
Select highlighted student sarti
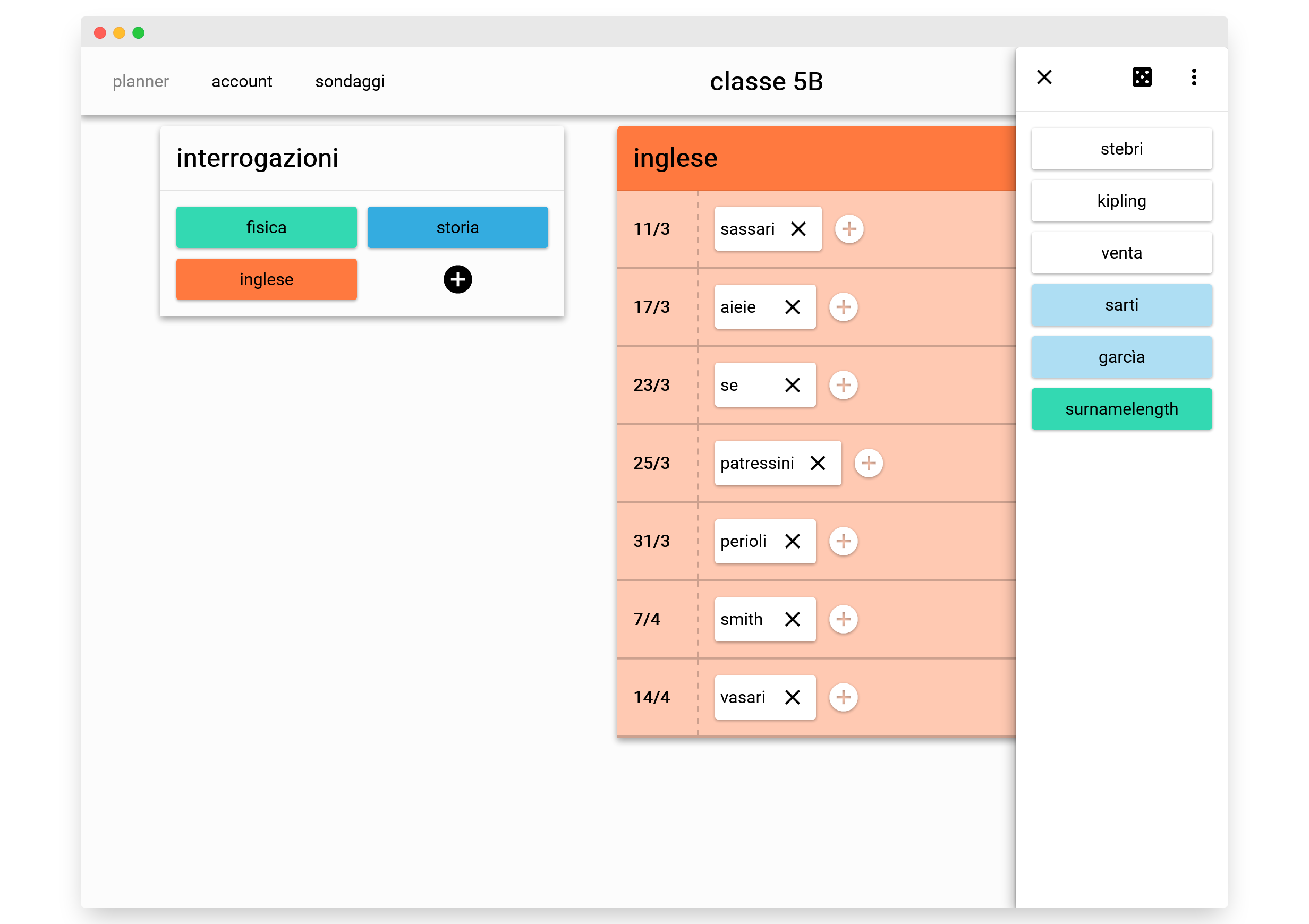1121,305
